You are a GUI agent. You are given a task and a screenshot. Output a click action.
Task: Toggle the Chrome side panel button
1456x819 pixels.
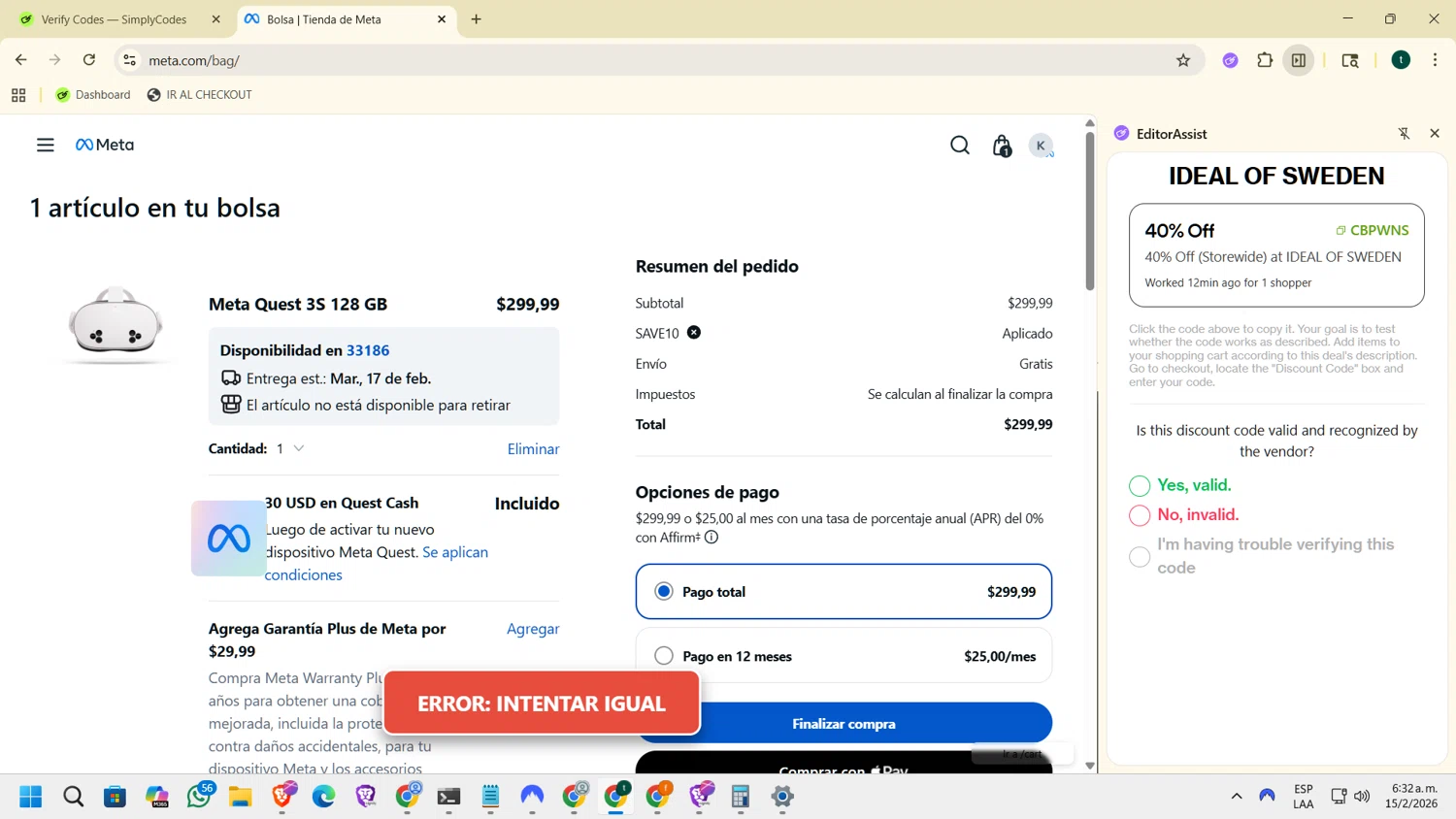pos(1299,60)
